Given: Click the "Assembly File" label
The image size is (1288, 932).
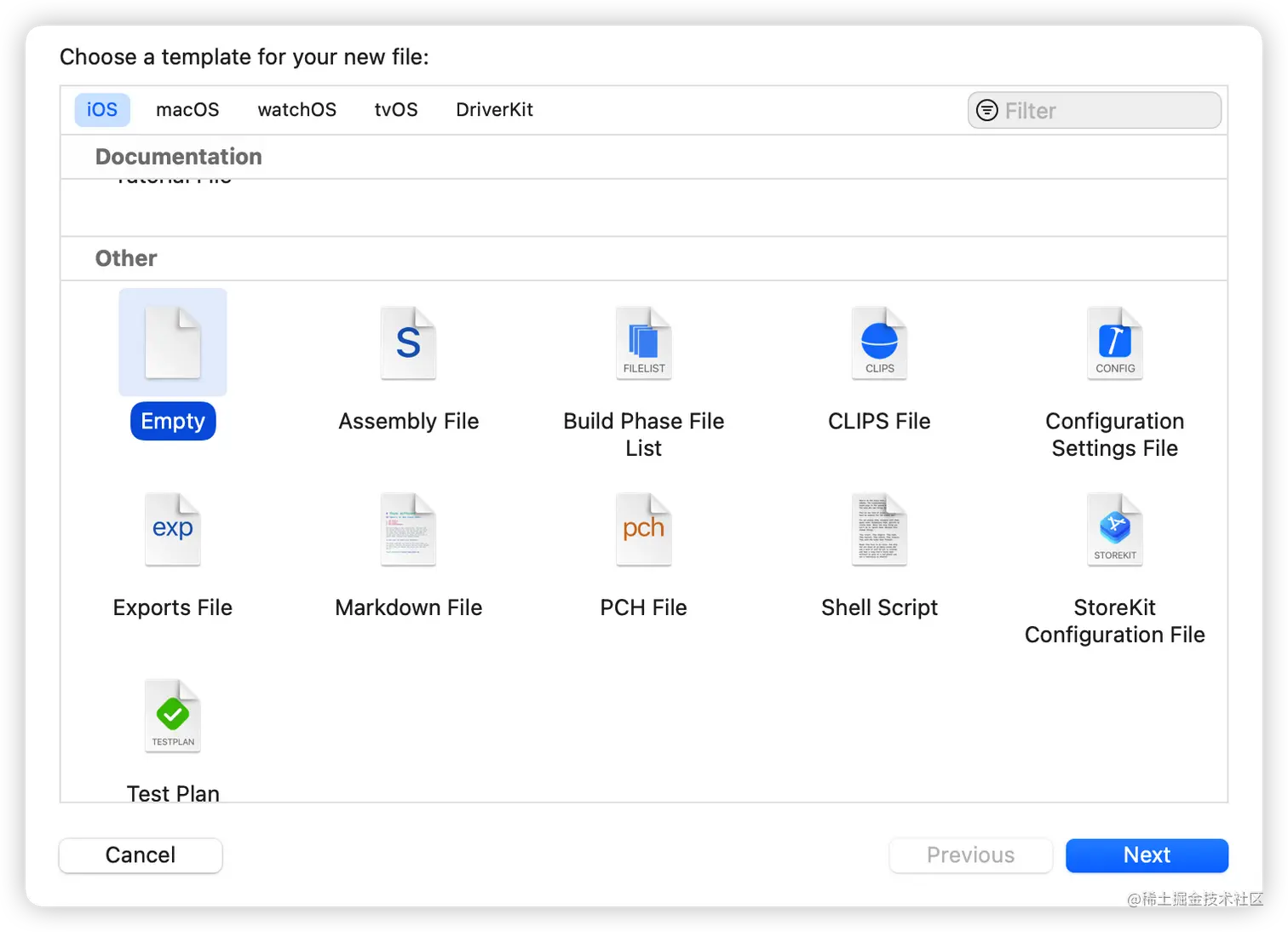Looking at the screenshot, I should (409, 421).
